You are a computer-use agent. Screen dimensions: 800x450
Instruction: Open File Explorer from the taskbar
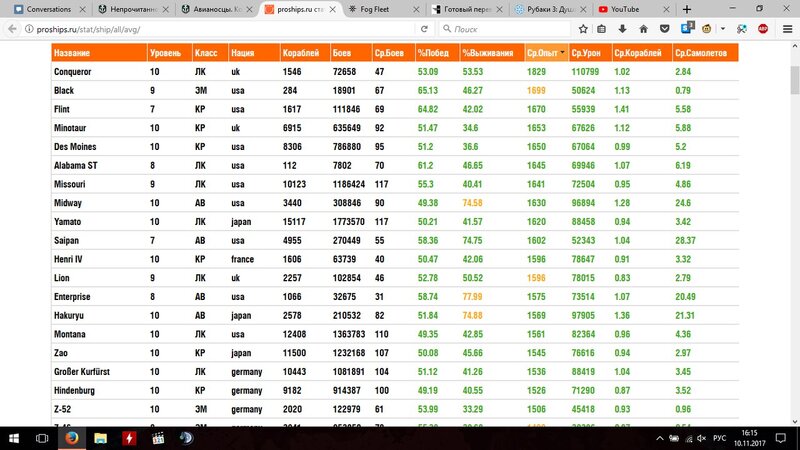(101, 438)
